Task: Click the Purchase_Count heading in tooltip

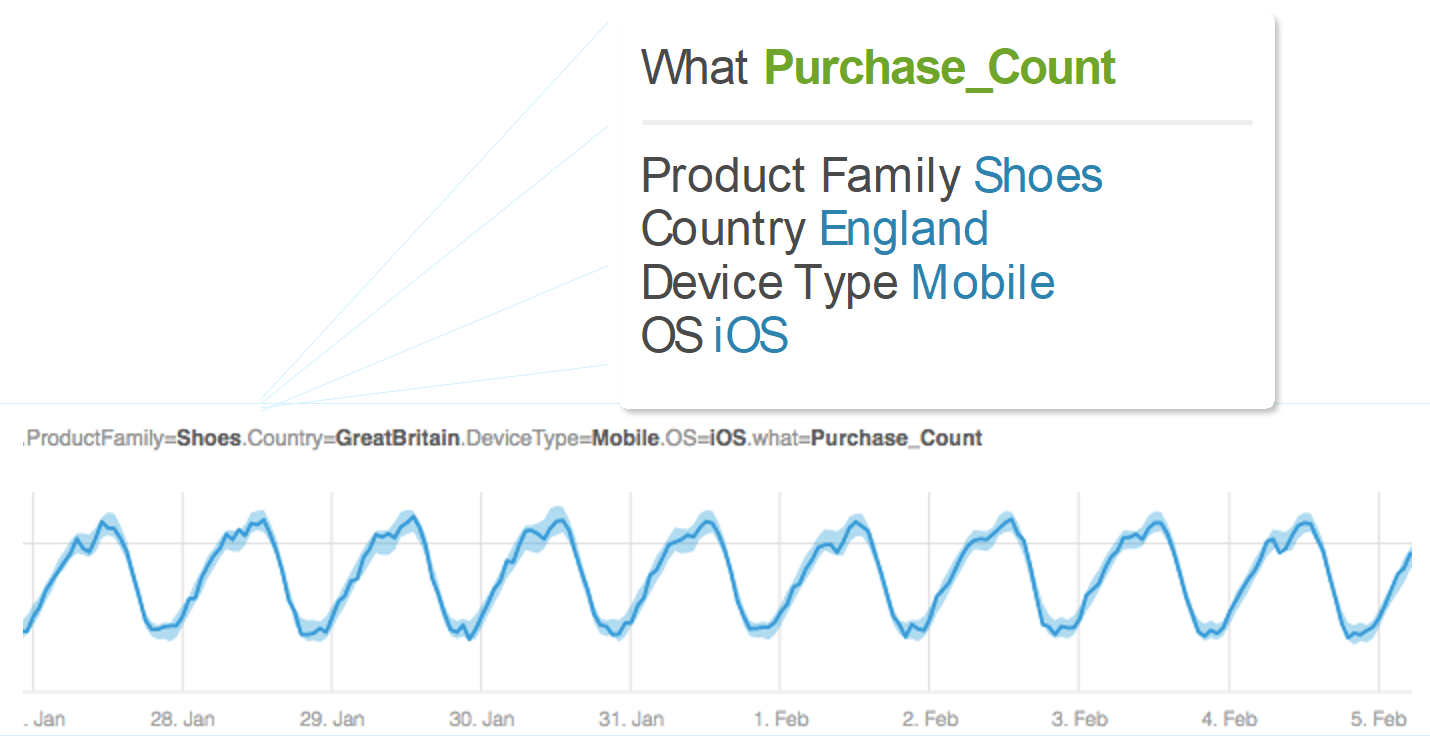Action: 940,68
